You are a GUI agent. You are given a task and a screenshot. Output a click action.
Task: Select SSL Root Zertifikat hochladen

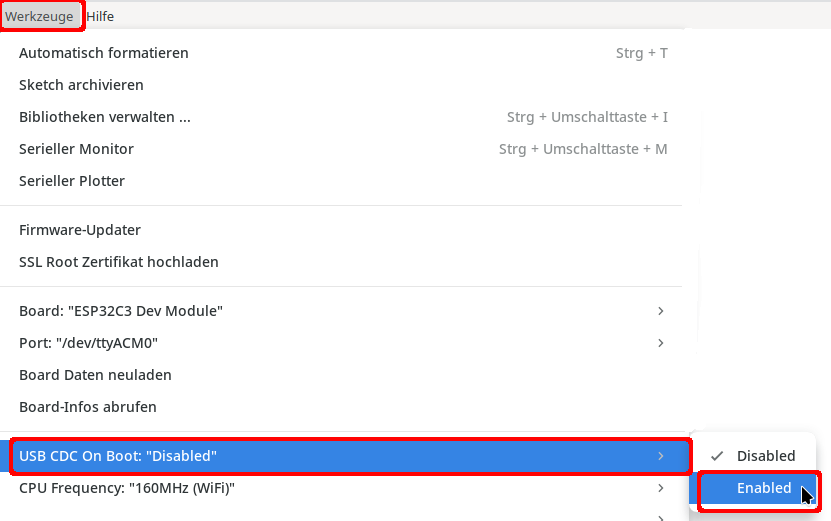(118, 262)
